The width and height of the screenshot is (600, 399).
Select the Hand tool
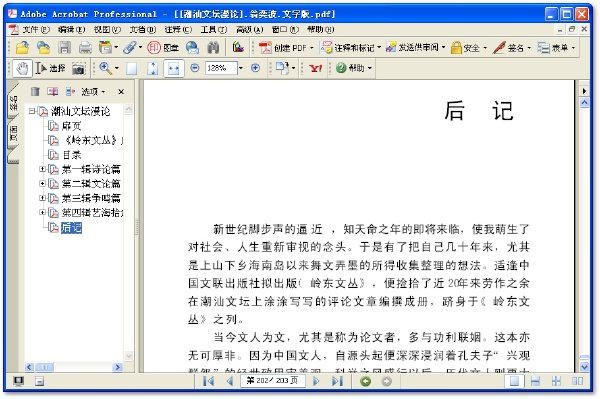[22, 68]
